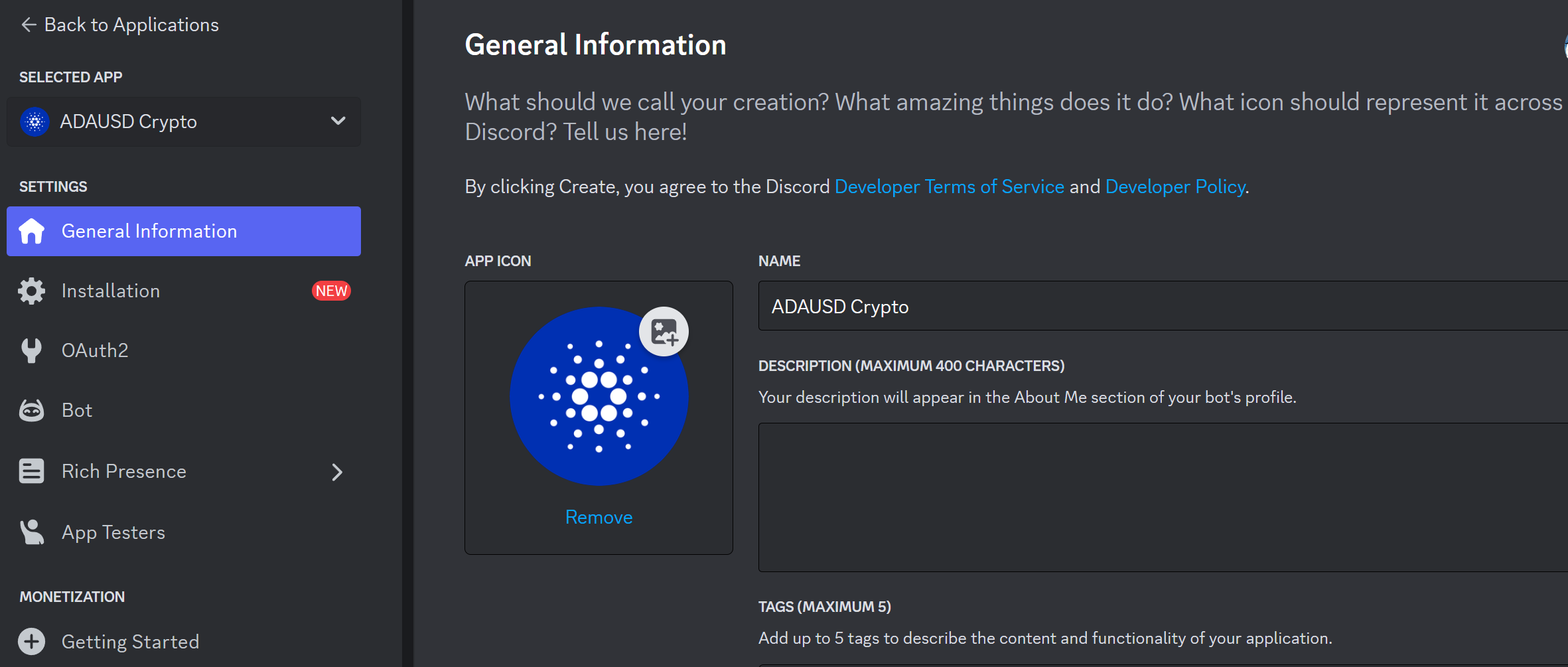Open the Developer Policy link
Image resolution: width=1568 pixels, height=667 pixels.
pyautogui.click(x=1175, y=187)
